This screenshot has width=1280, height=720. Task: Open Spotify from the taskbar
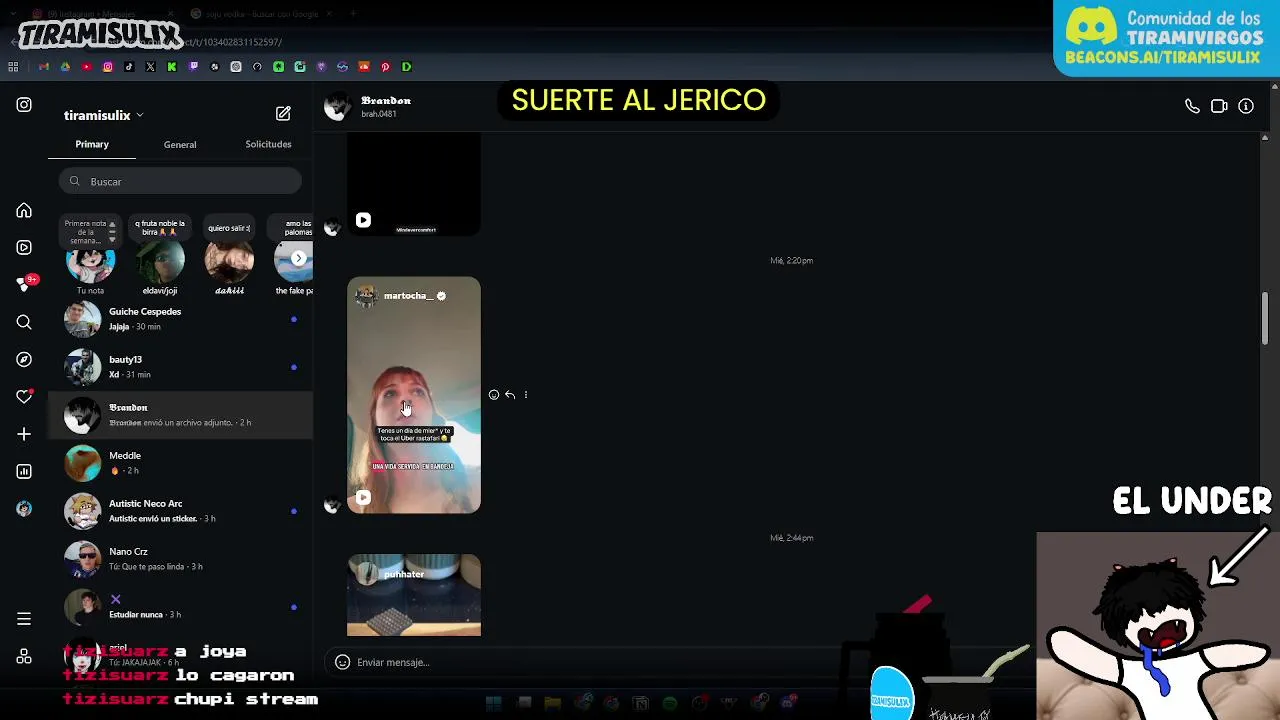(670, 703)
